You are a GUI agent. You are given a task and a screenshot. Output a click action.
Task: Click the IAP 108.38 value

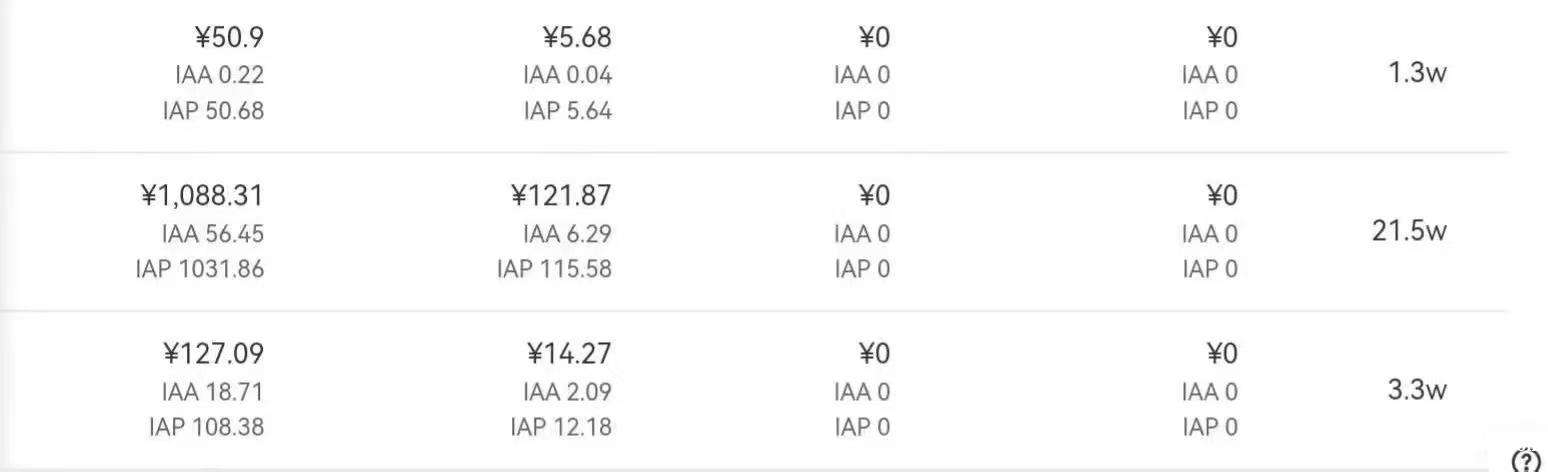click(207, 427)
